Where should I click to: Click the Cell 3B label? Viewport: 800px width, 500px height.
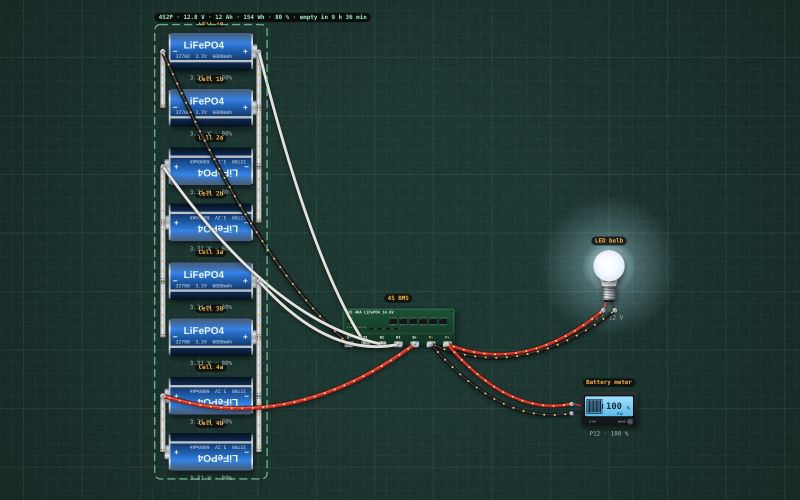click(211, 308)
